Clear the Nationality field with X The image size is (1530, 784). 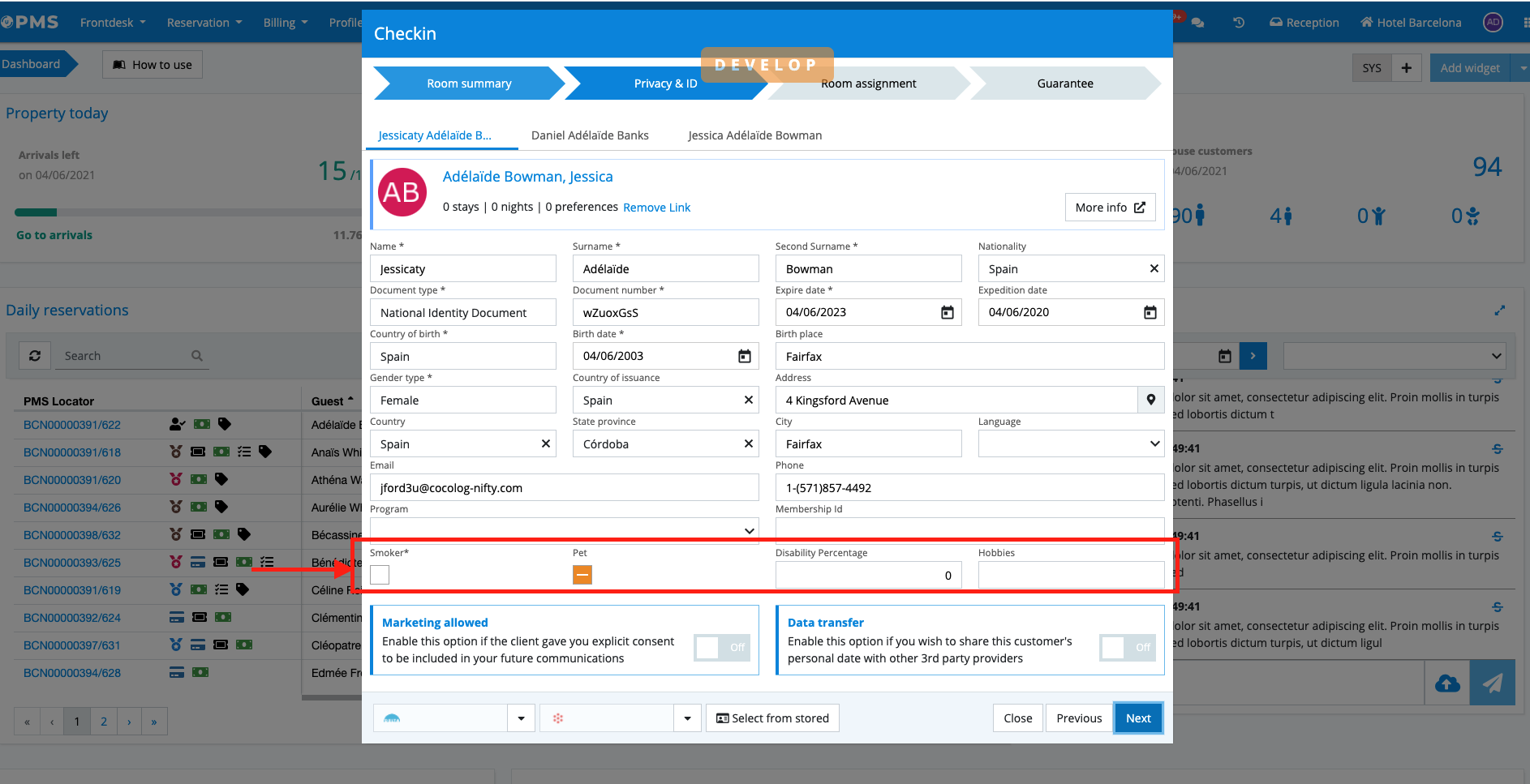[1154, 268]
